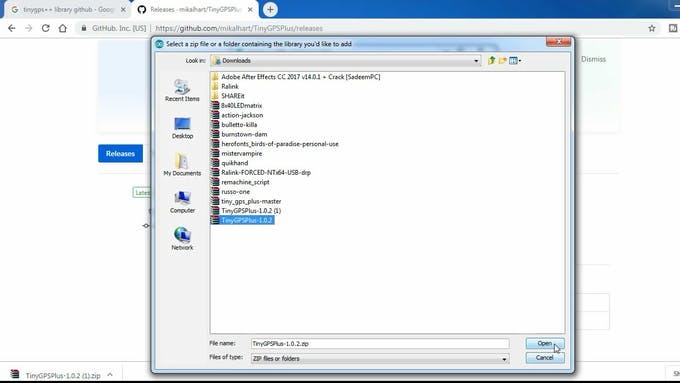This screenshot has width=680, height=383.
Task: Select the bulletto-killa archive
Action: (x=234, y=124)
